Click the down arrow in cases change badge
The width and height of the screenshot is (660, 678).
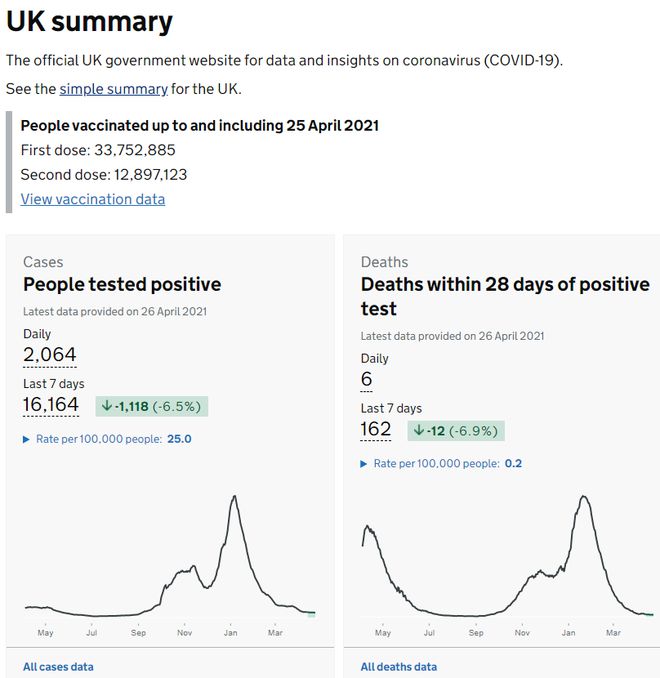[107, 406]
